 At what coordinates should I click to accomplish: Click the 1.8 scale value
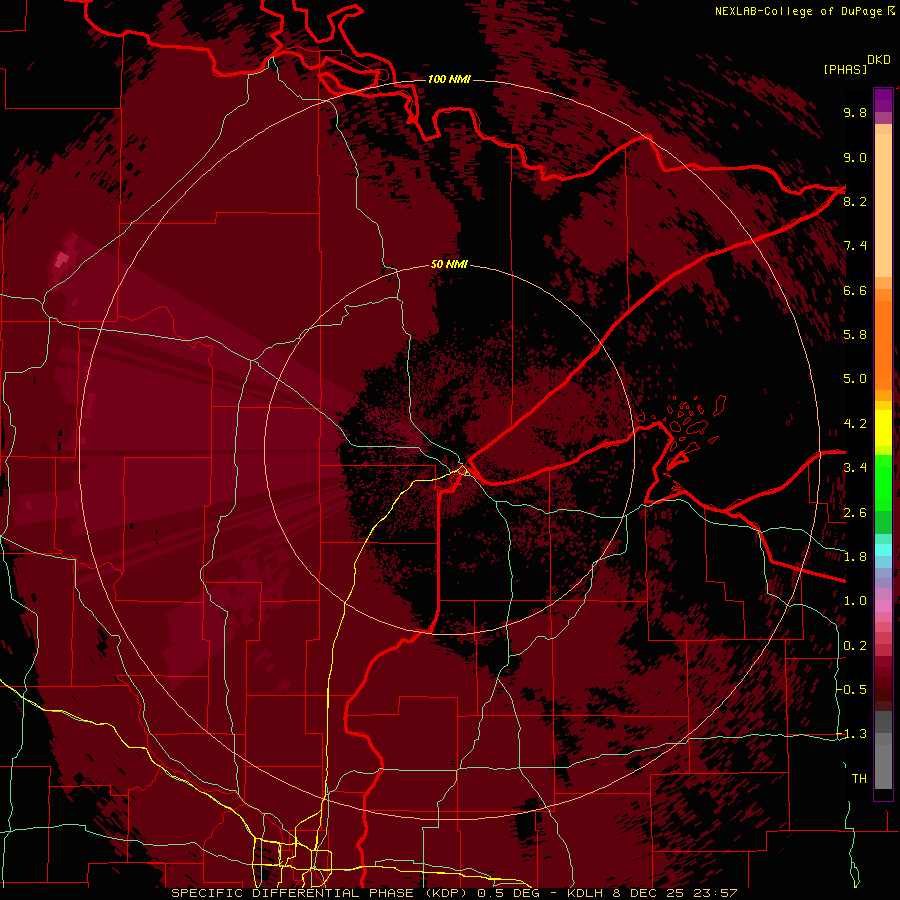855,557
